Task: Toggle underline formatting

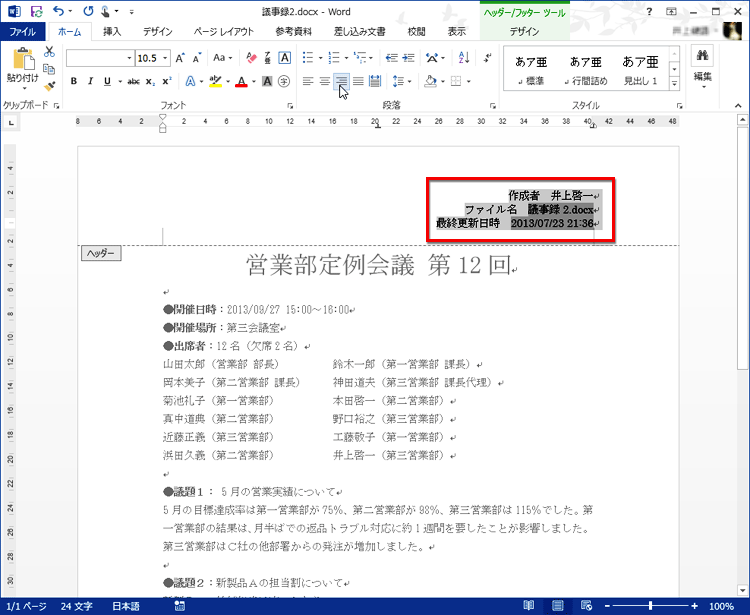Action: 107,82
